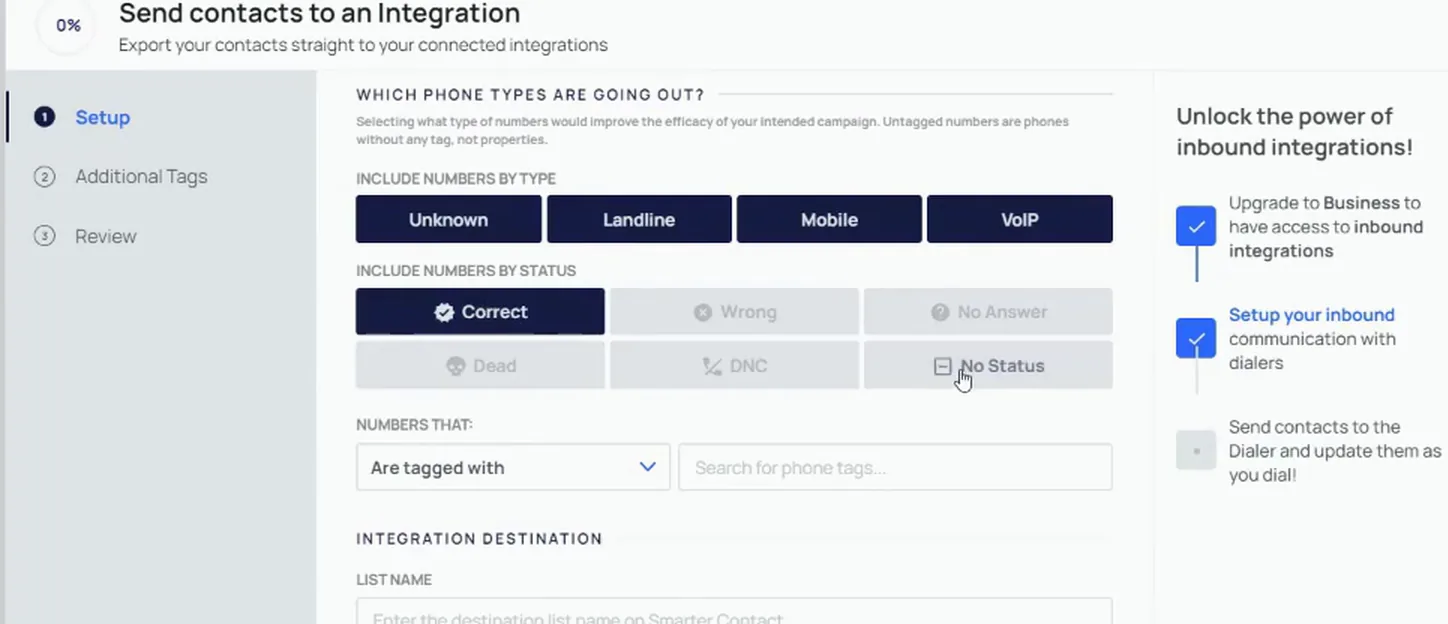1448x624 pixels.
Task: Click the checkmark box beside Upgrade to Business
Action: pos(1196,226)
